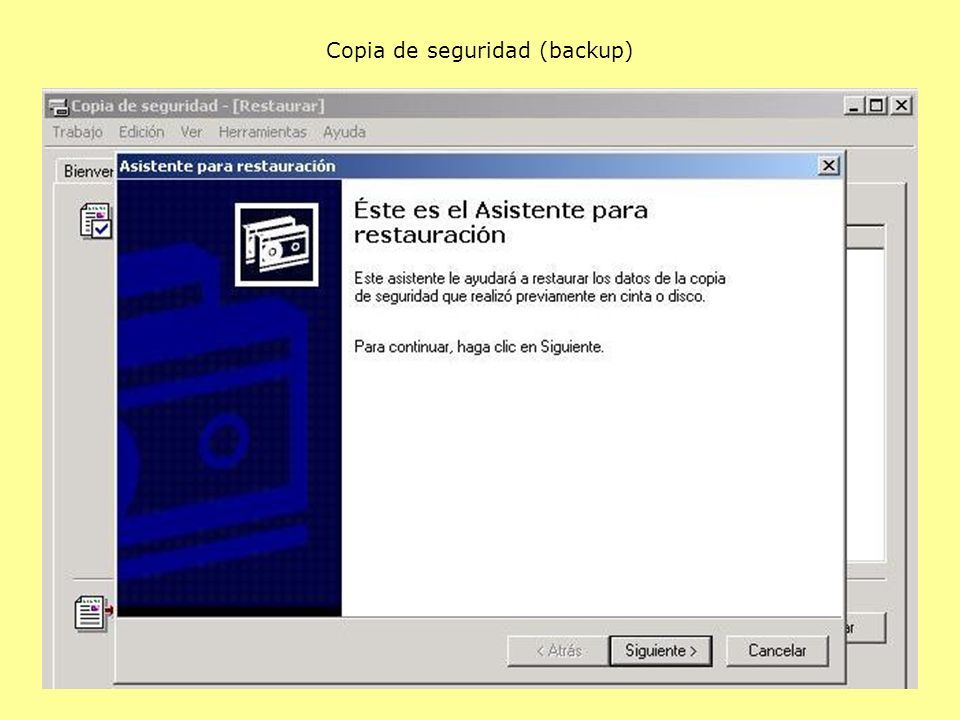This screenshot has height=720, width=960.
Task: Maximize the Copia de seguridad window
Action: [877, 106]
